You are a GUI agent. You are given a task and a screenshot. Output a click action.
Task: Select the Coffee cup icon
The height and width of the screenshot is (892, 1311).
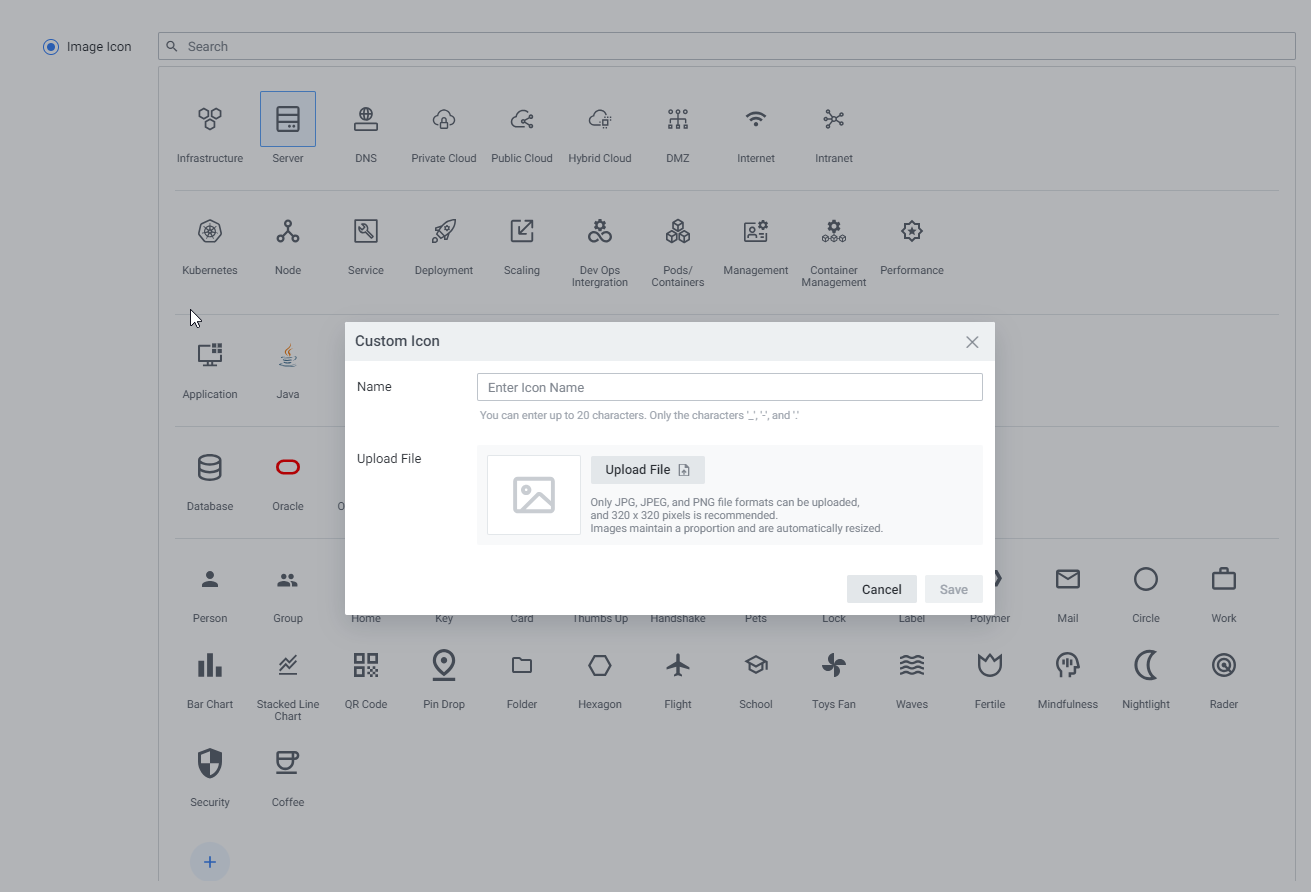pyautogui.click(x=288, y=764)
